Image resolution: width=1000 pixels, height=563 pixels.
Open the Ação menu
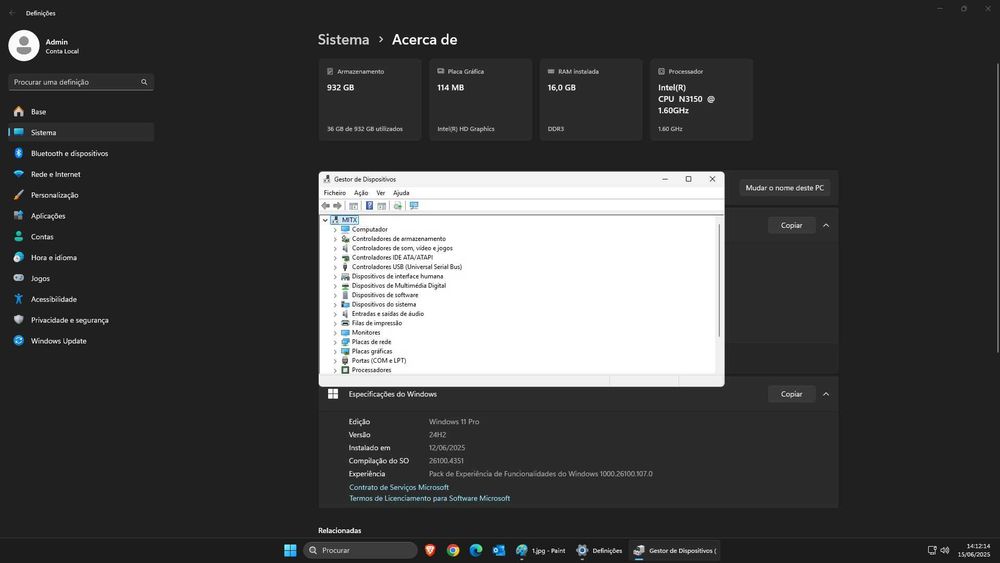point(361,193)
